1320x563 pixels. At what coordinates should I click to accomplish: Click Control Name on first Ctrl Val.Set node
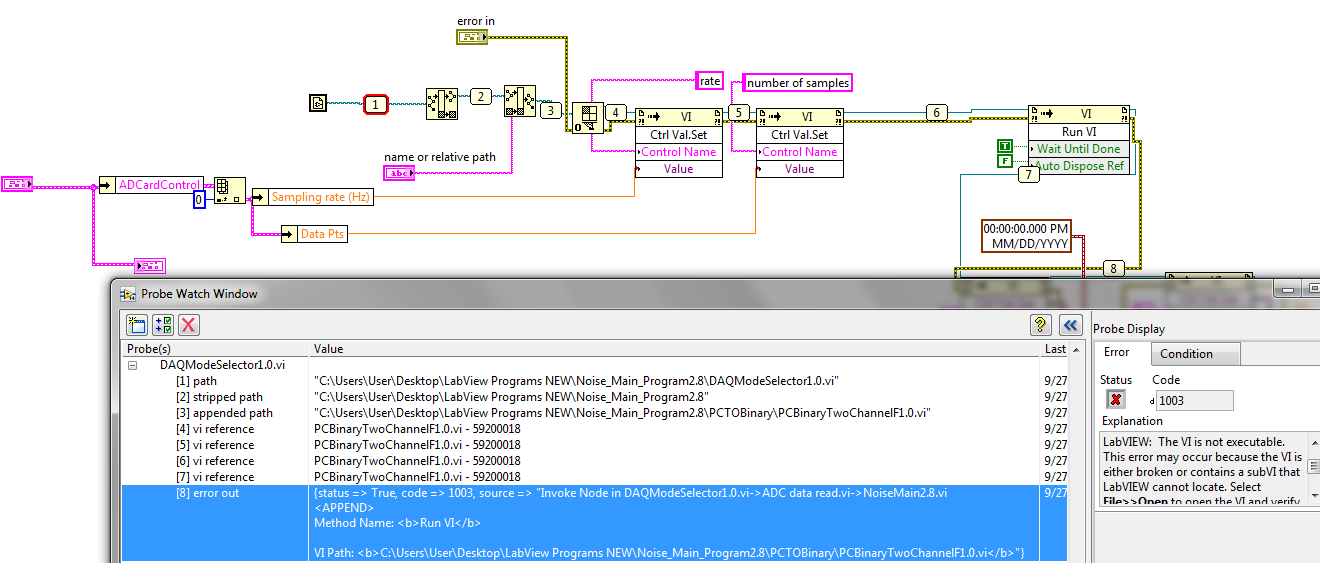click(679, 152)
